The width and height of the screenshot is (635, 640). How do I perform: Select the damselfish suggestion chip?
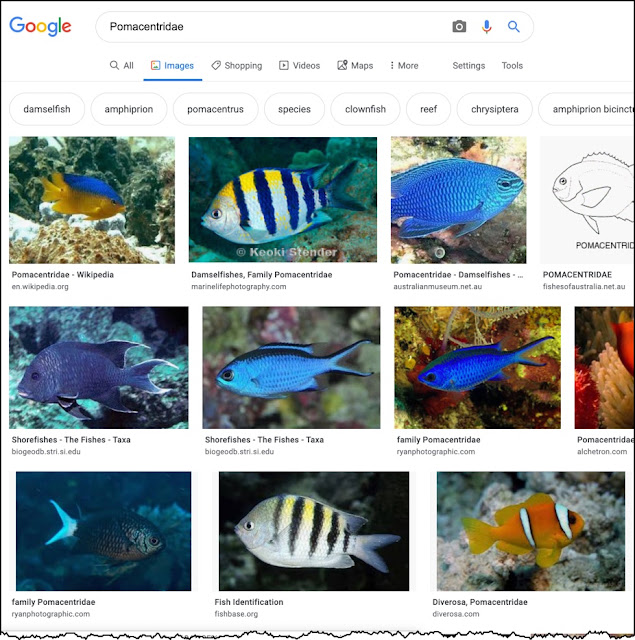tap(47, 109)
